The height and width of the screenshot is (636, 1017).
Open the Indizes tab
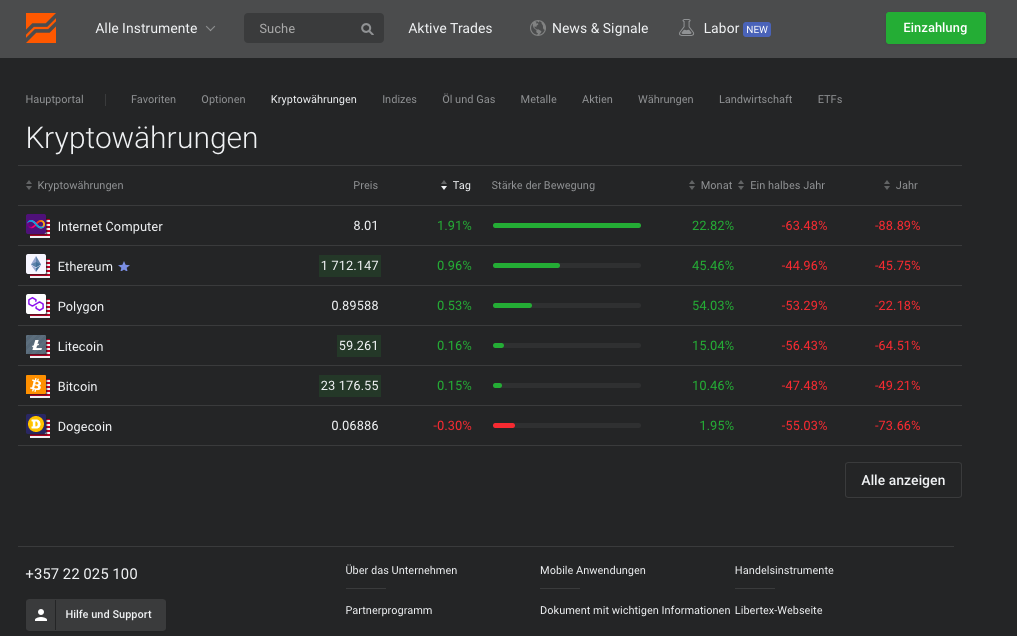(399, 99)
